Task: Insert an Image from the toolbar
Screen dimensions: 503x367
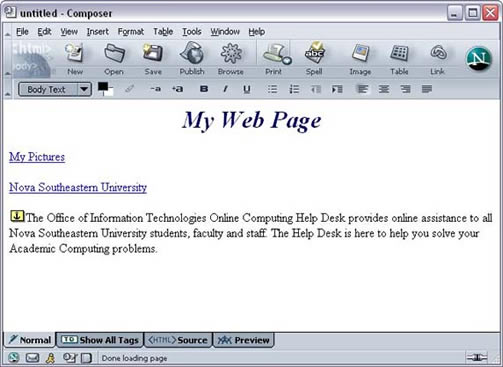Action: (x=360, y=58)
